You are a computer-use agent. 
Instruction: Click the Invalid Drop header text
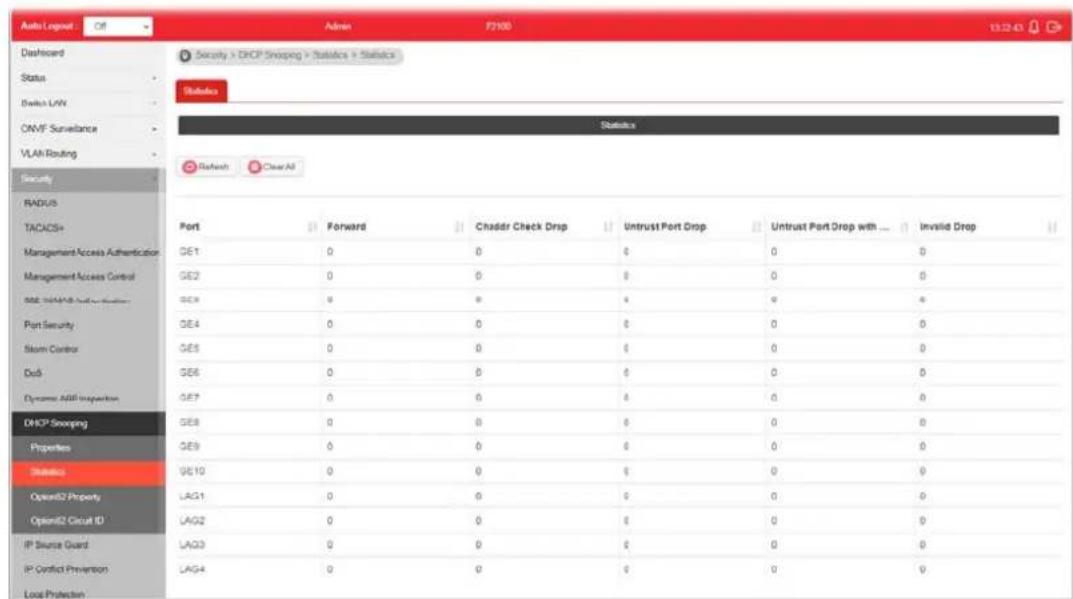[948, 227]
